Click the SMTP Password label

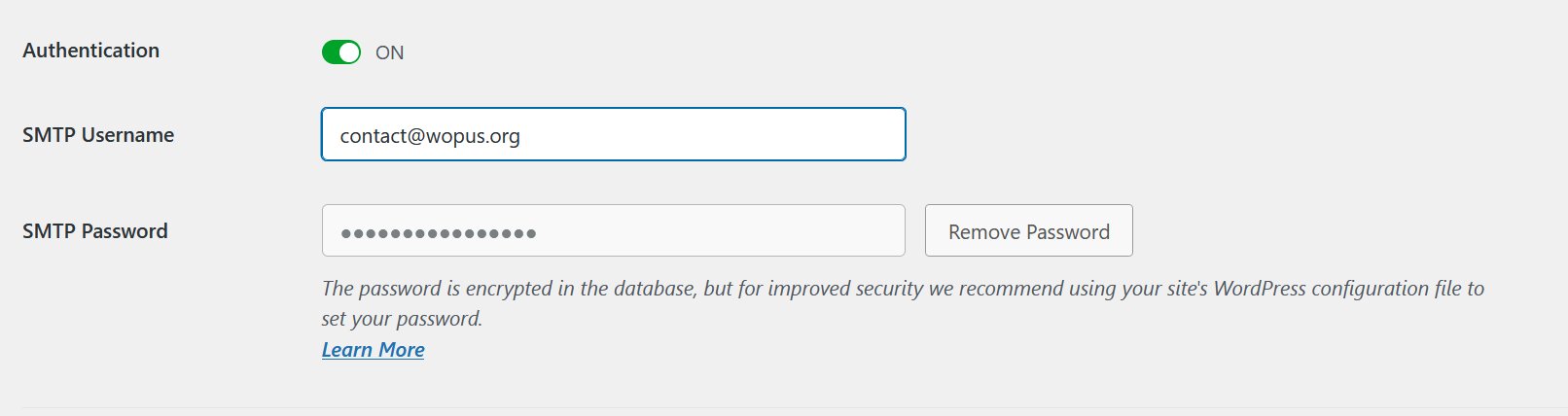click(95, 231)
